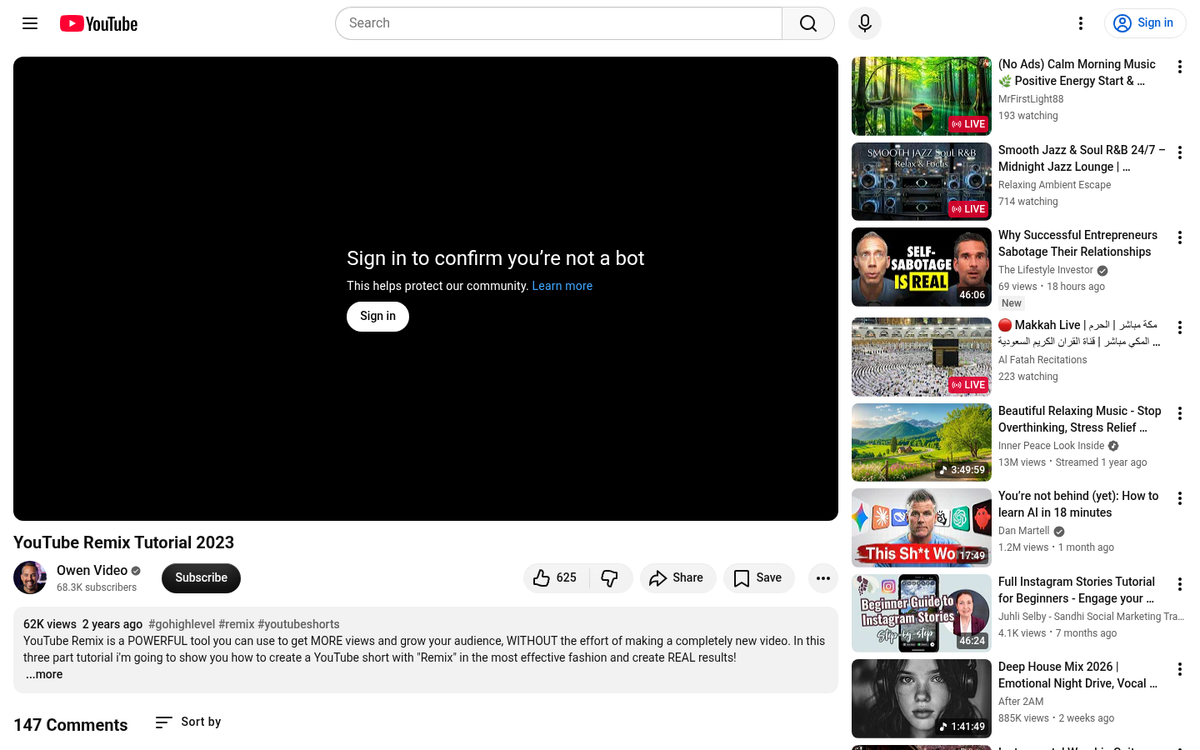Click the YouTube logo home icon
Screen dimensions: 1200x750
[x=98, y=23]
